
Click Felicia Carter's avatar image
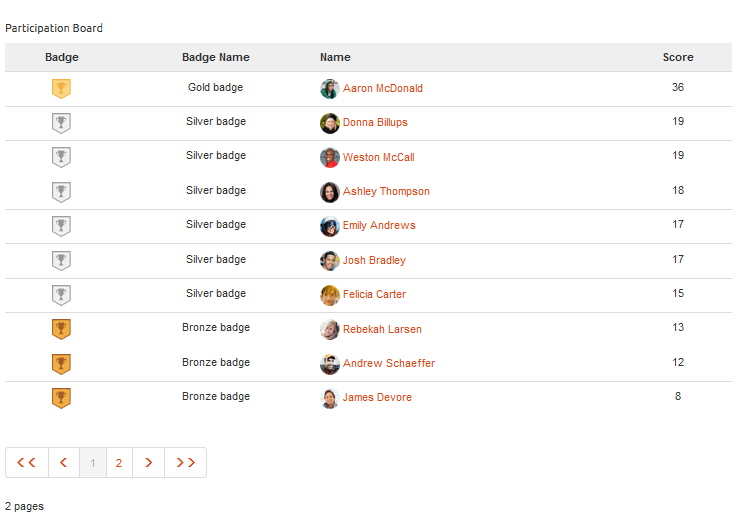pyautogui.click(x=330, y=295)
